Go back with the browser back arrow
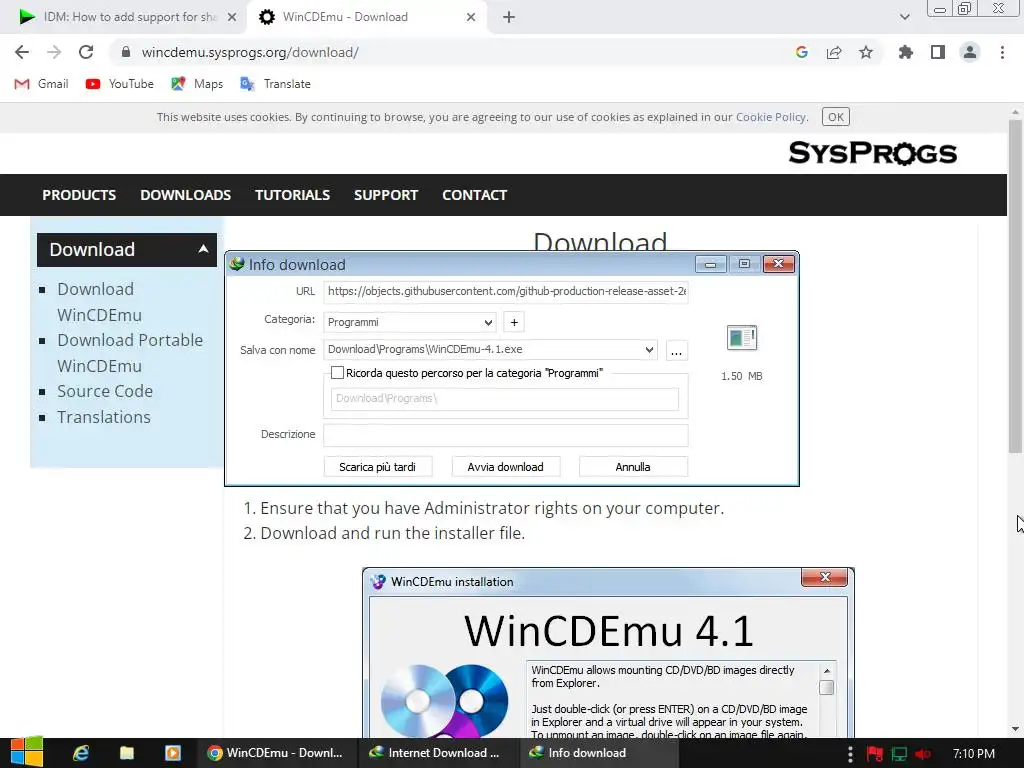 [x=22, y=52]
